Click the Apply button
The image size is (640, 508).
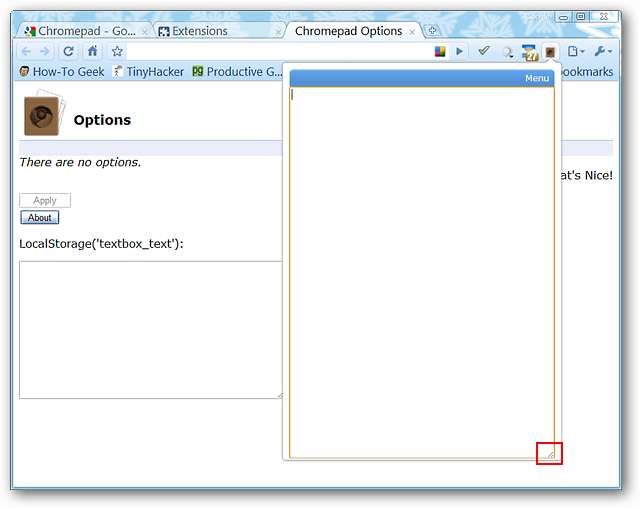(x=45, y=200)
